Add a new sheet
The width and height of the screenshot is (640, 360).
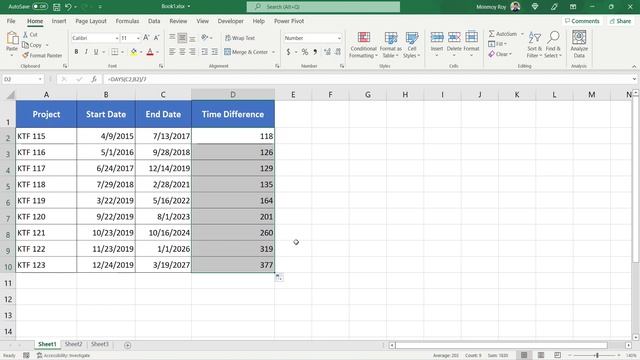click(x=127, y=345)
